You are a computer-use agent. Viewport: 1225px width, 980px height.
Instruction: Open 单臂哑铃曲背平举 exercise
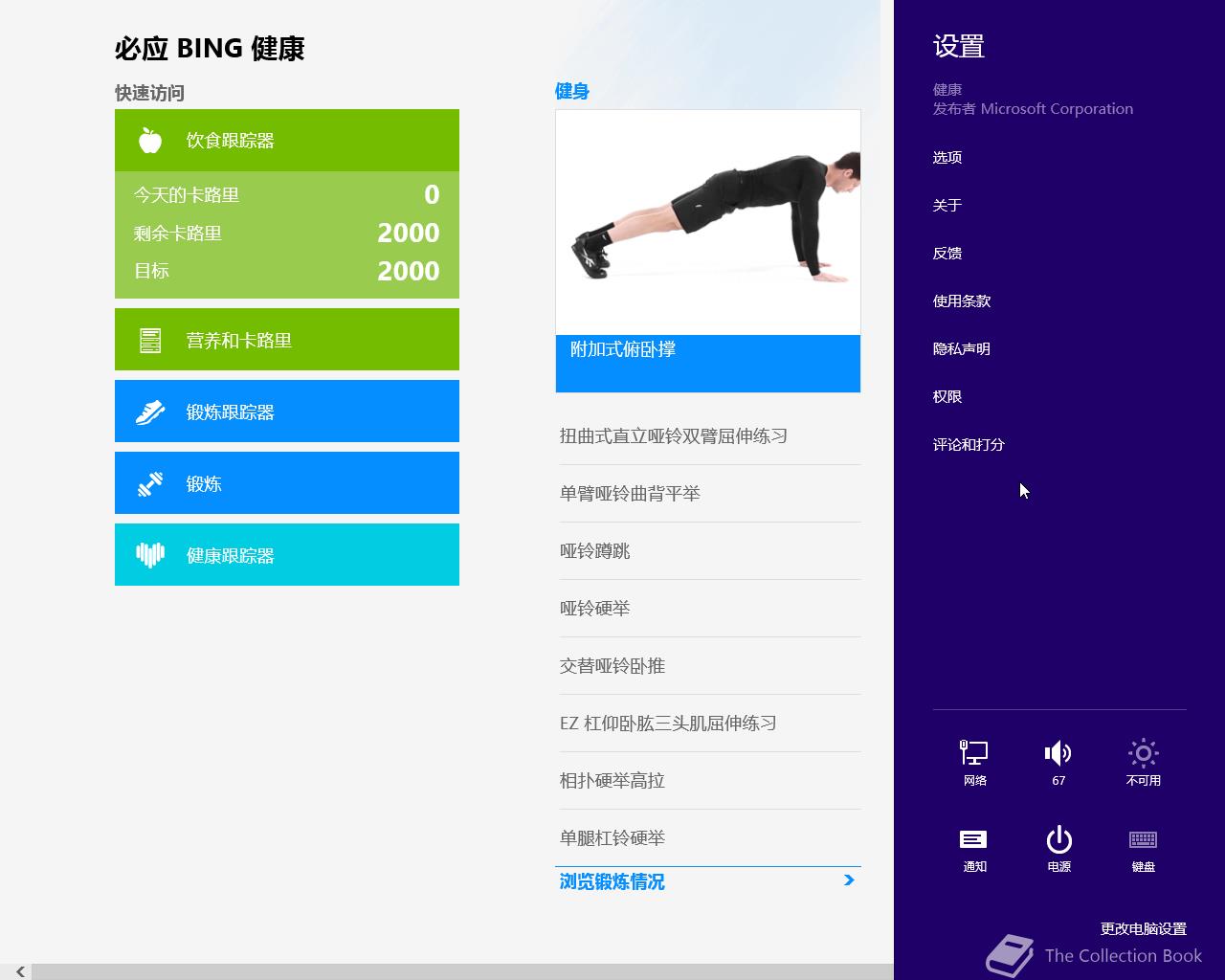710,494
